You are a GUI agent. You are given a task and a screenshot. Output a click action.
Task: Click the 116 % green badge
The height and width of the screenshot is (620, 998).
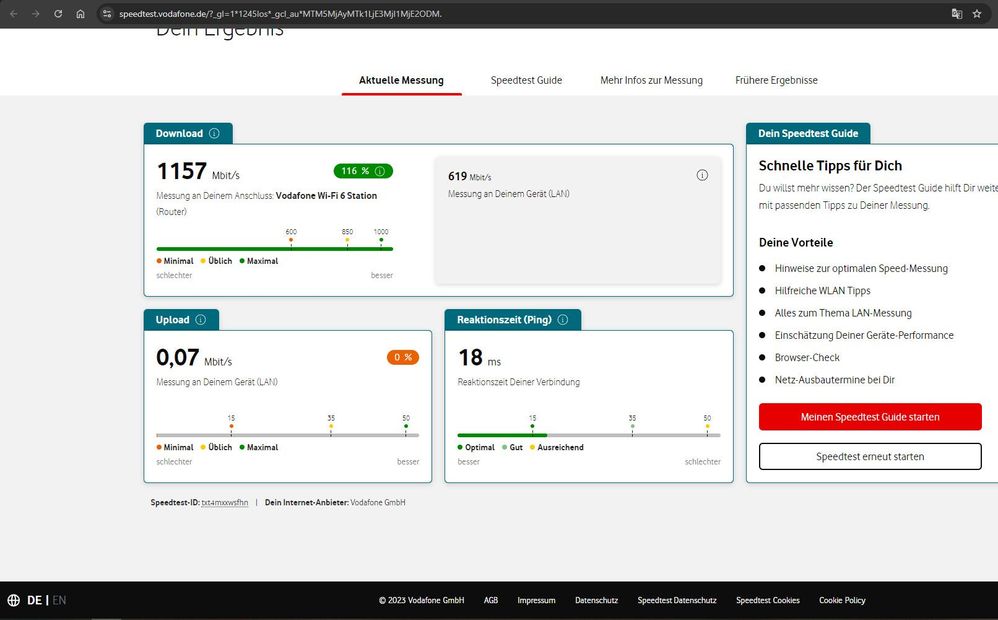(363, 171)
